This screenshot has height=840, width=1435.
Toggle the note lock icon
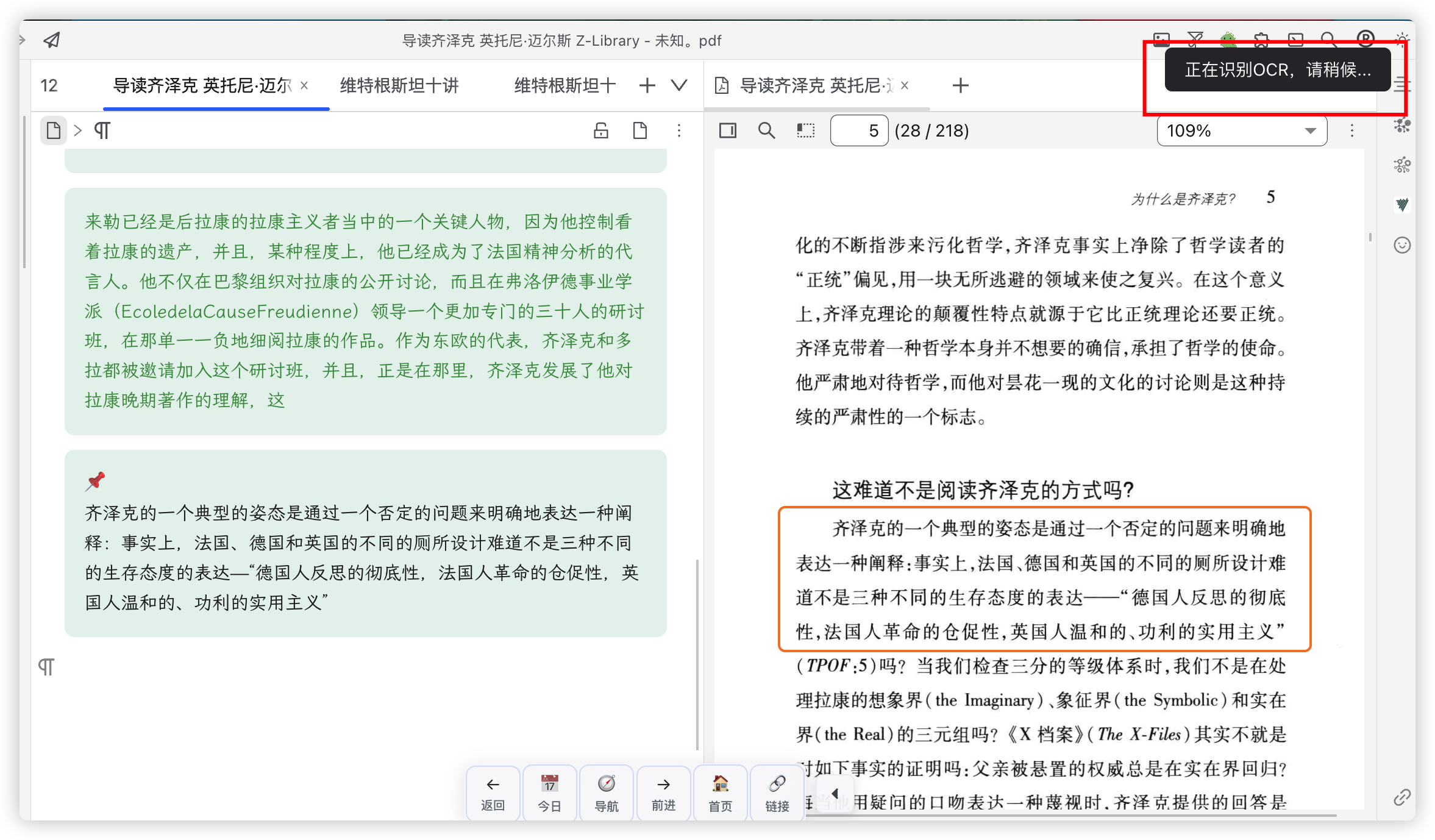coord(601,130)
